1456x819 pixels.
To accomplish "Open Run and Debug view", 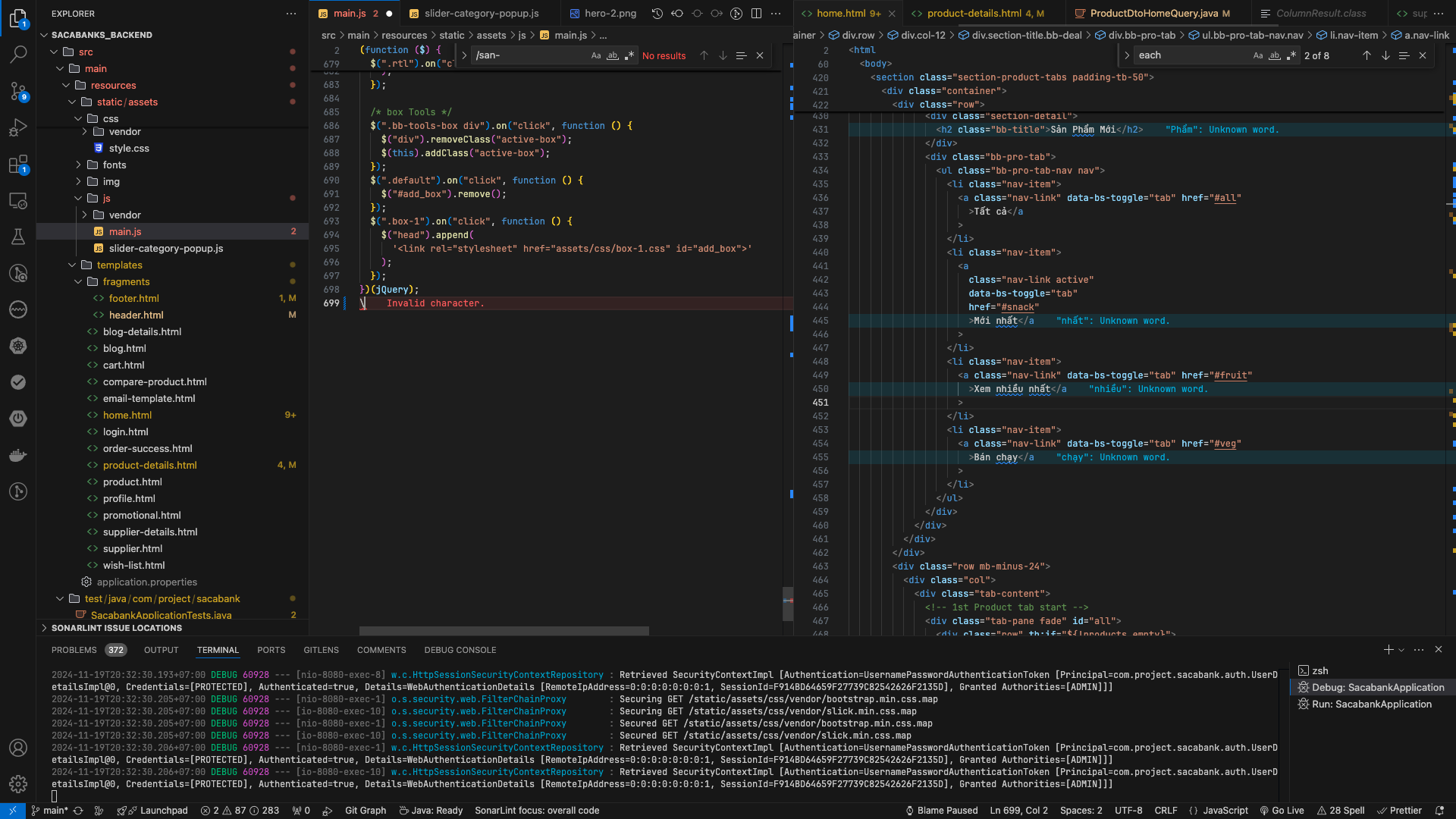I will [18, 127].
